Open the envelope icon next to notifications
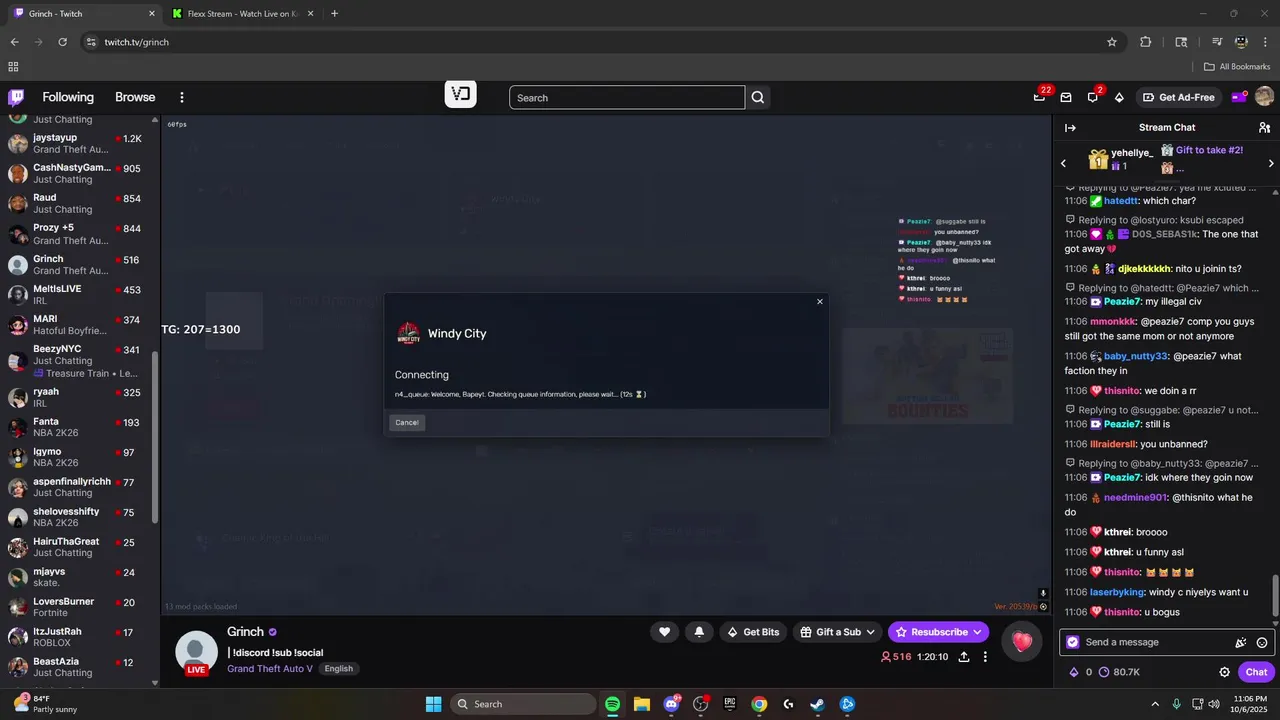 (1066, 97)
